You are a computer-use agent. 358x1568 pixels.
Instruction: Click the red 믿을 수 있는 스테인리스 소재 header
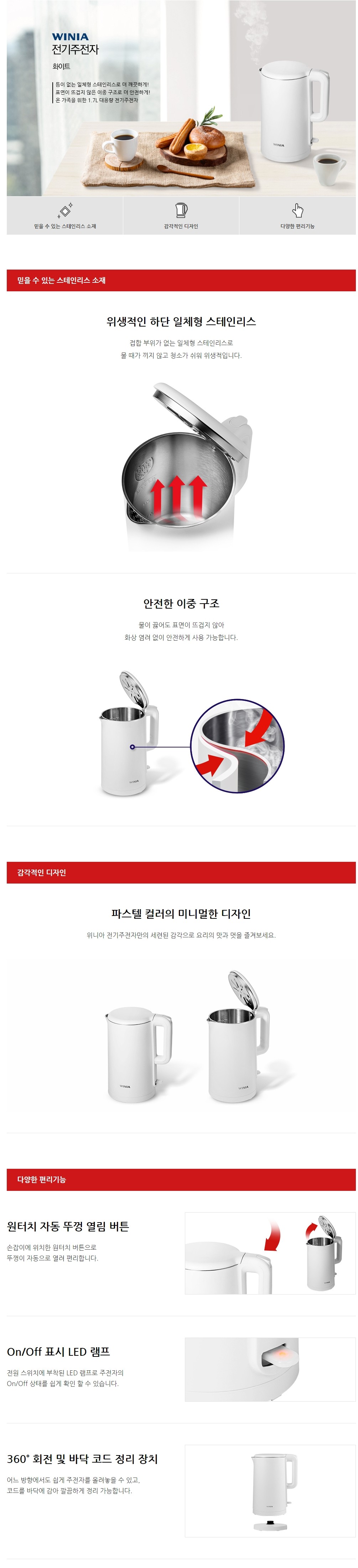point(181,281)
